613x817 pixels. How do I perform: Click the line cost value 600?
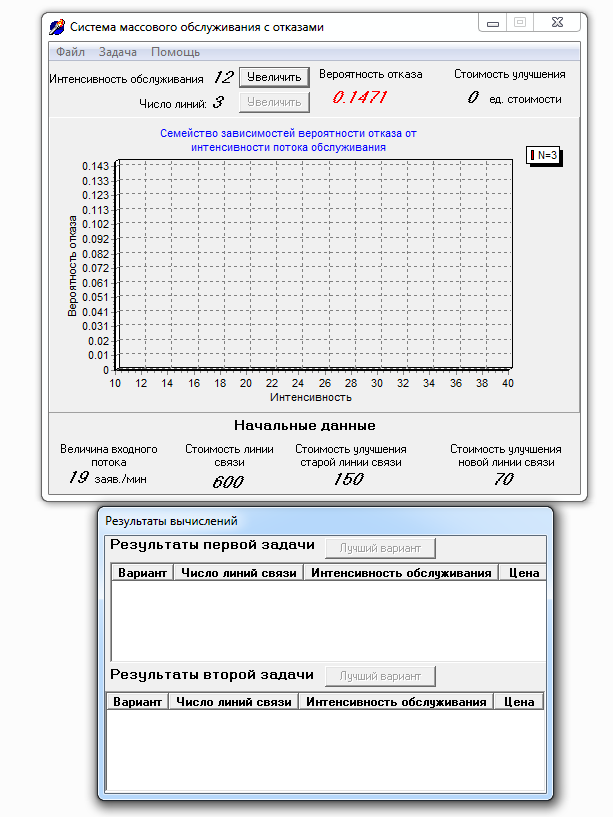click(228, 482)
